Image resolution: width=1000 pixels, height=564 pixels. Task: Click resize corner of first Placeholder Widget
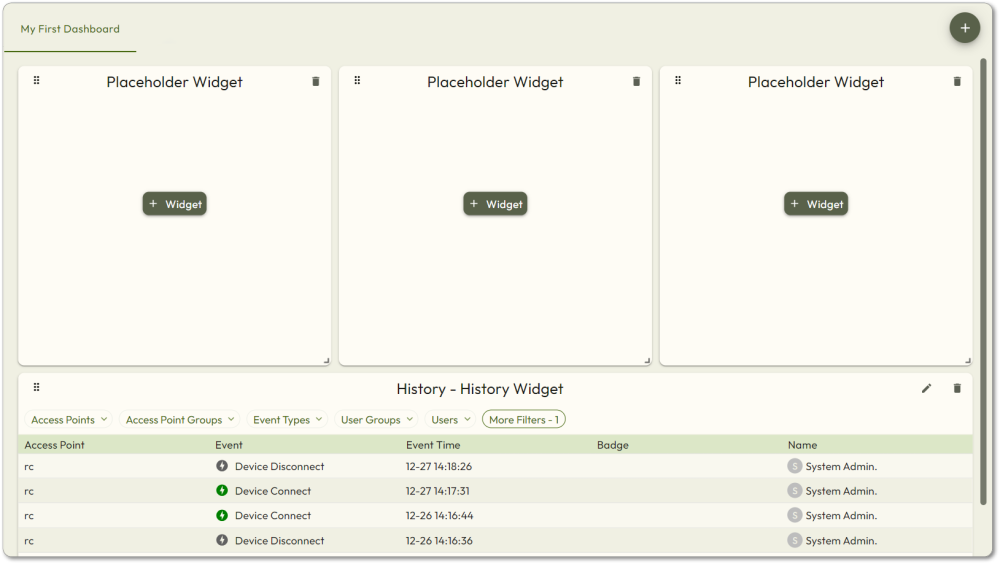327,360
